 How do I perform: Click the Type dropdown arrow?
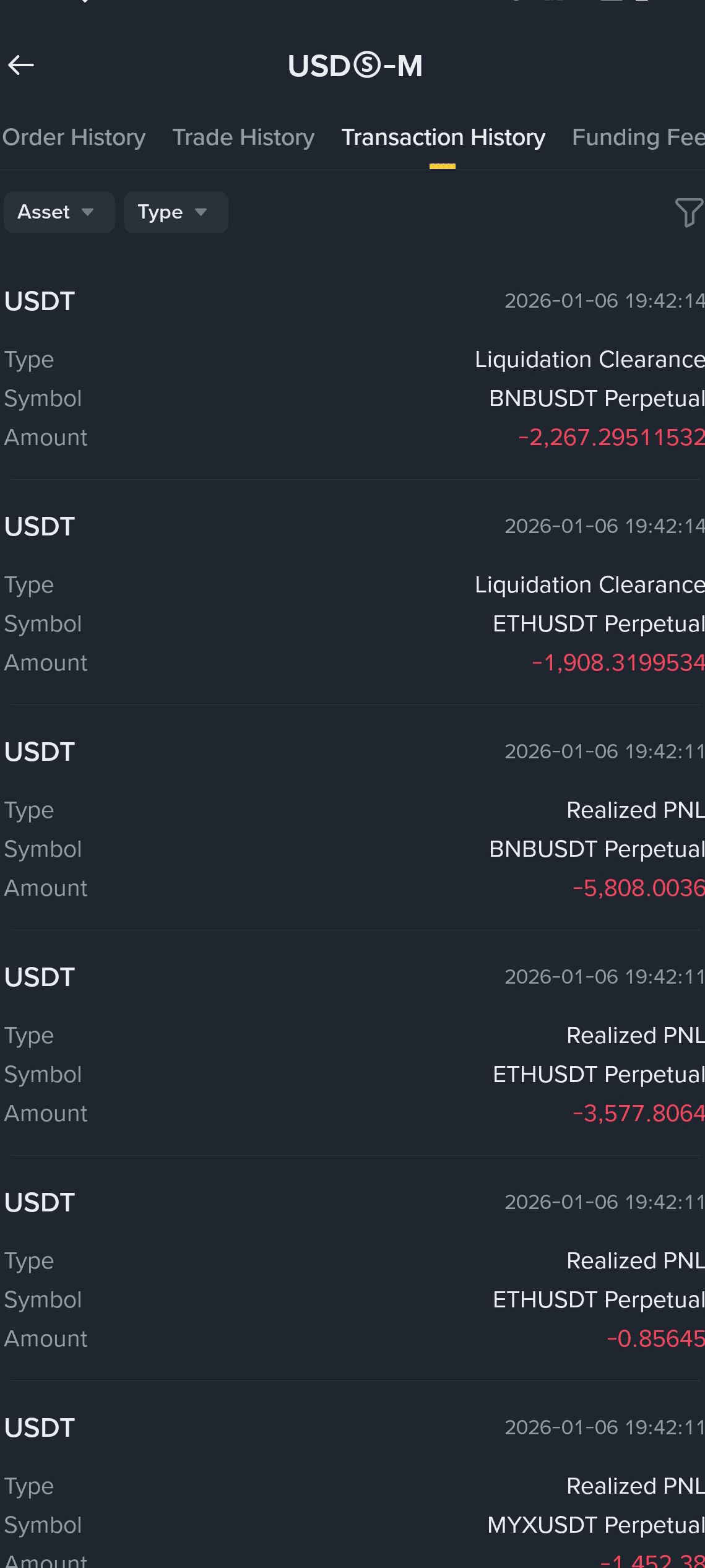point(201,212)
